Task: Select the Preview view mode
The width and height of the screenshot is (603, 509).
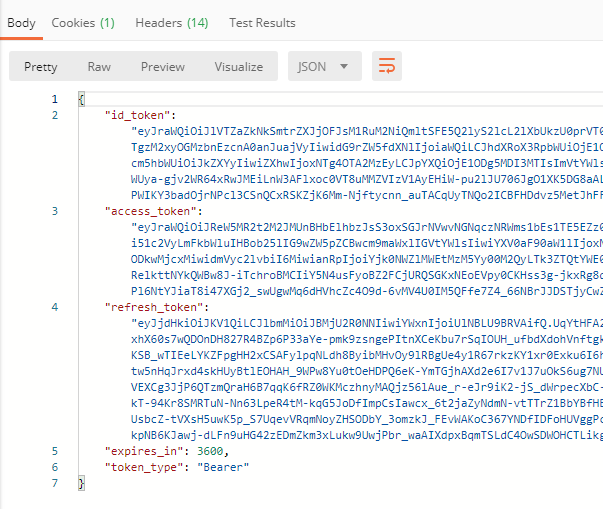Action: pos(163,67)
